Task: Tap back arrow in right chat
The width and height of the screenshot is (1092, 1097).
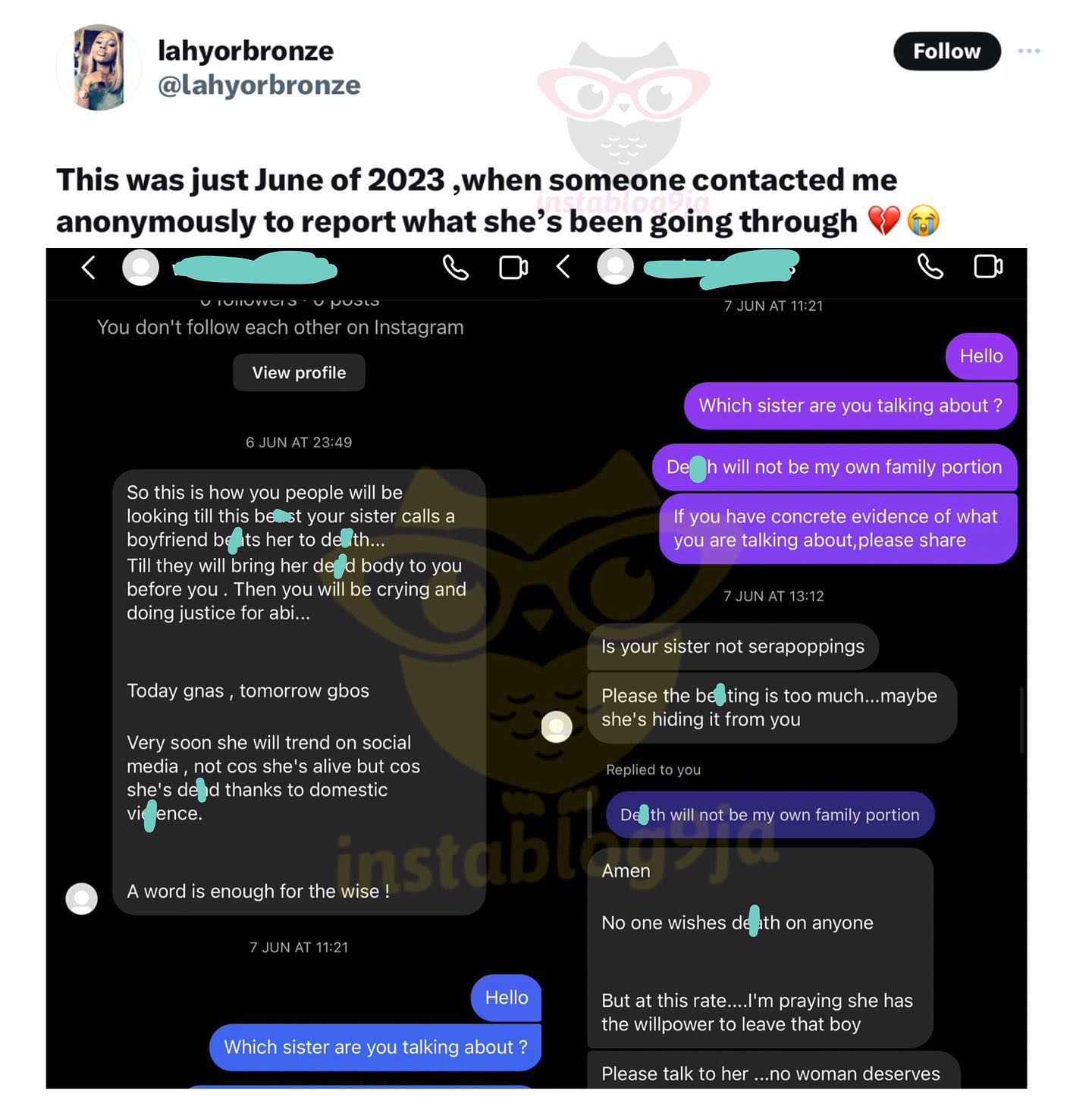Action: pyautogui.click(x=563, y=267)
